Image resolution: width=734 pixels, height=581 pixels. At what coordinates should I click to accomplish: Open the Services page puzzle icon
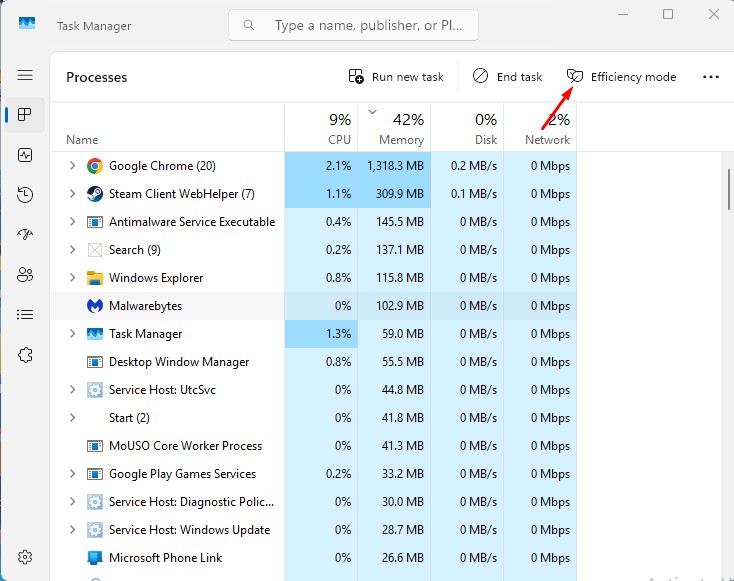point(25,355)
